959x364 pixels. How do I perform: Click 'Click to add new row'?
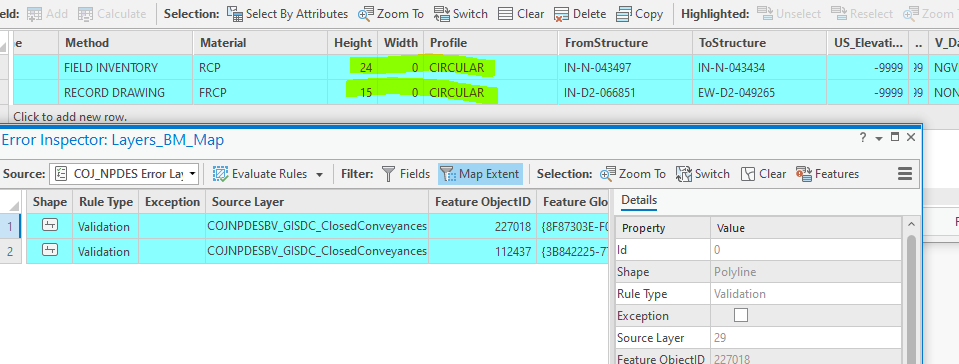(x=70, y=116)
